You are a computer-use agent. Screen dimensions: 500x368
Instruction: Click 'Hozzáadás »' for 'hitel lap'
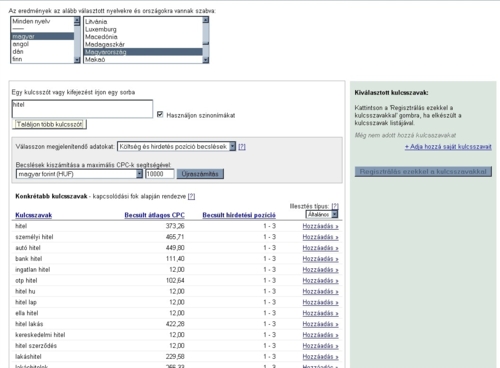(x=320, y=302)
